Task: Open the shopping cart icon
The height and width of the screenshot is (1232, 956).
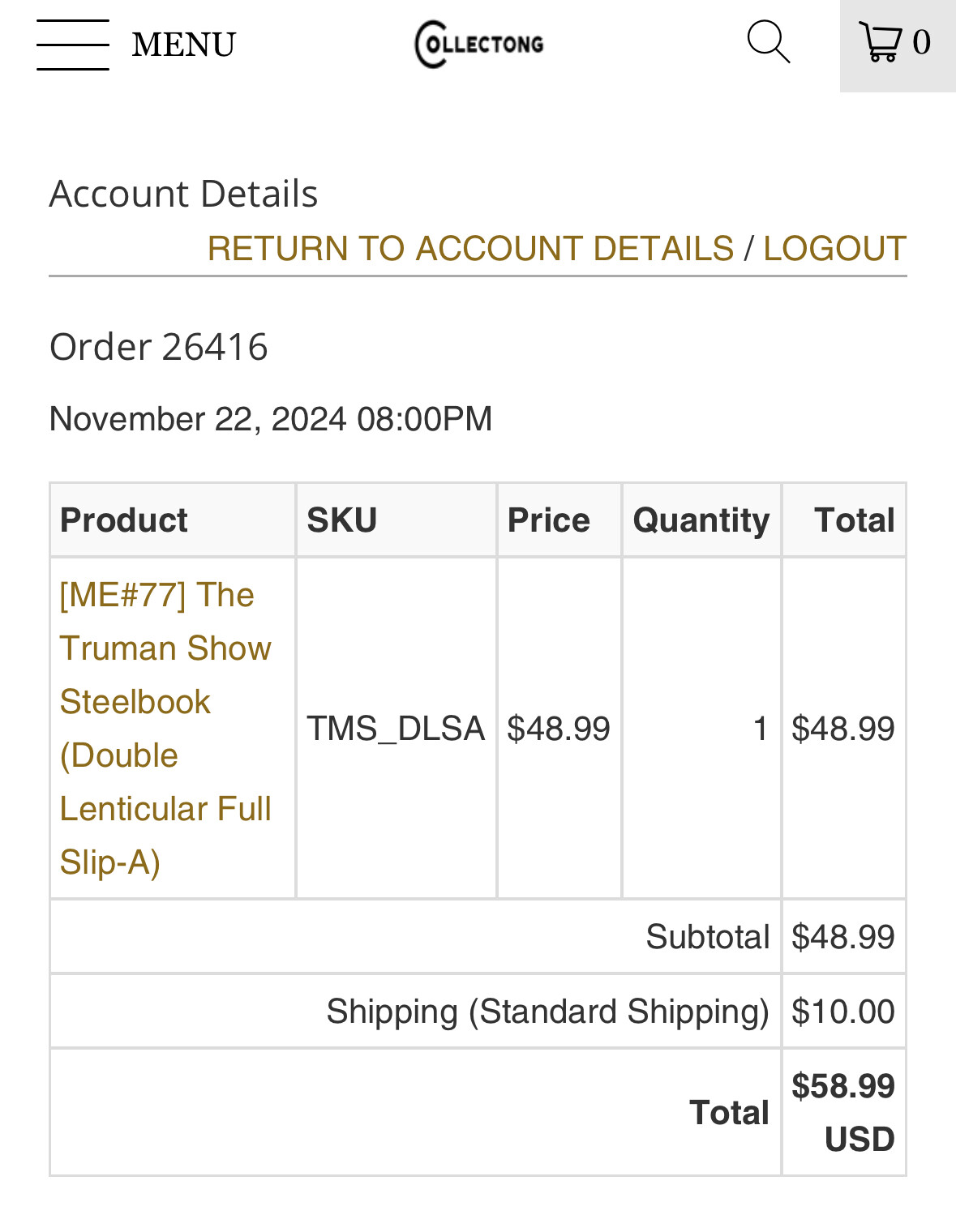Action: click(881, 42)
